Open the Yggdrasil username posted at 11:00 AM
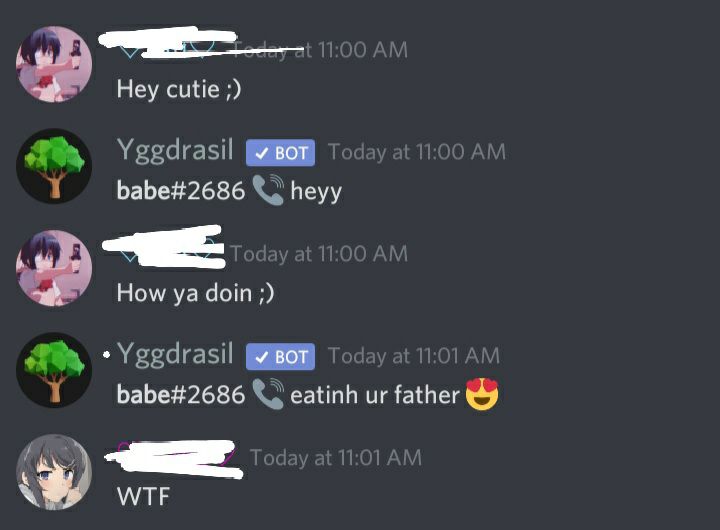The width and height of the screenshot is (720, 530). (x=175, y=151)
